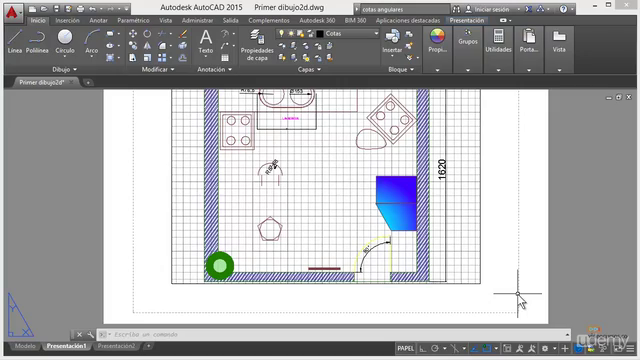Click the Rotate tool icon
The height and width of the screenshot is (360, 640).
(147, 33)
